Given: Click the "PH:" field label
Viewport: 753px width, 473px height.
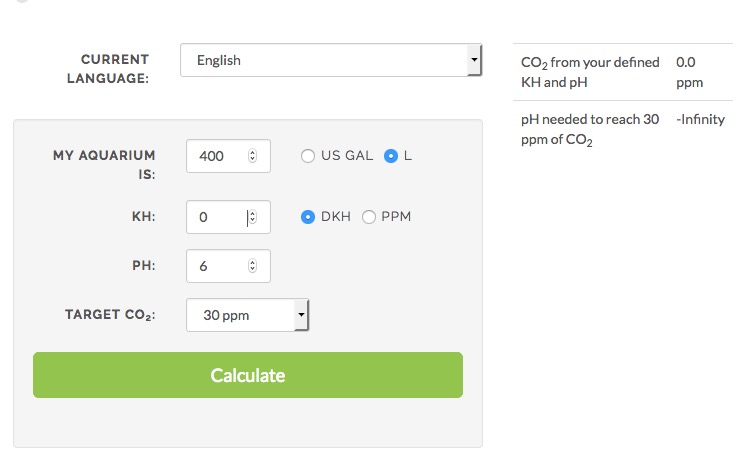Looking at the screenshot, I should (143, 266).
